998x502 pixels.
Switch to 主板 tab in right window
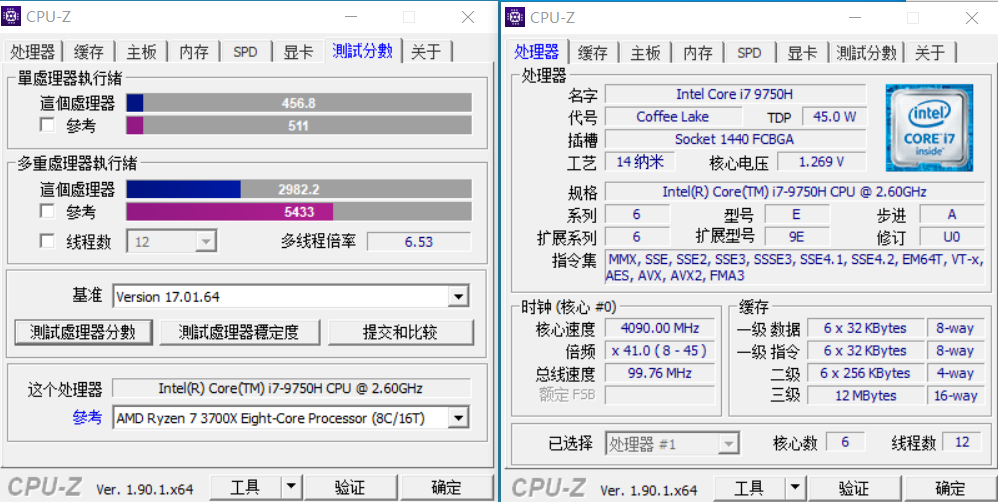pos(645,52)
